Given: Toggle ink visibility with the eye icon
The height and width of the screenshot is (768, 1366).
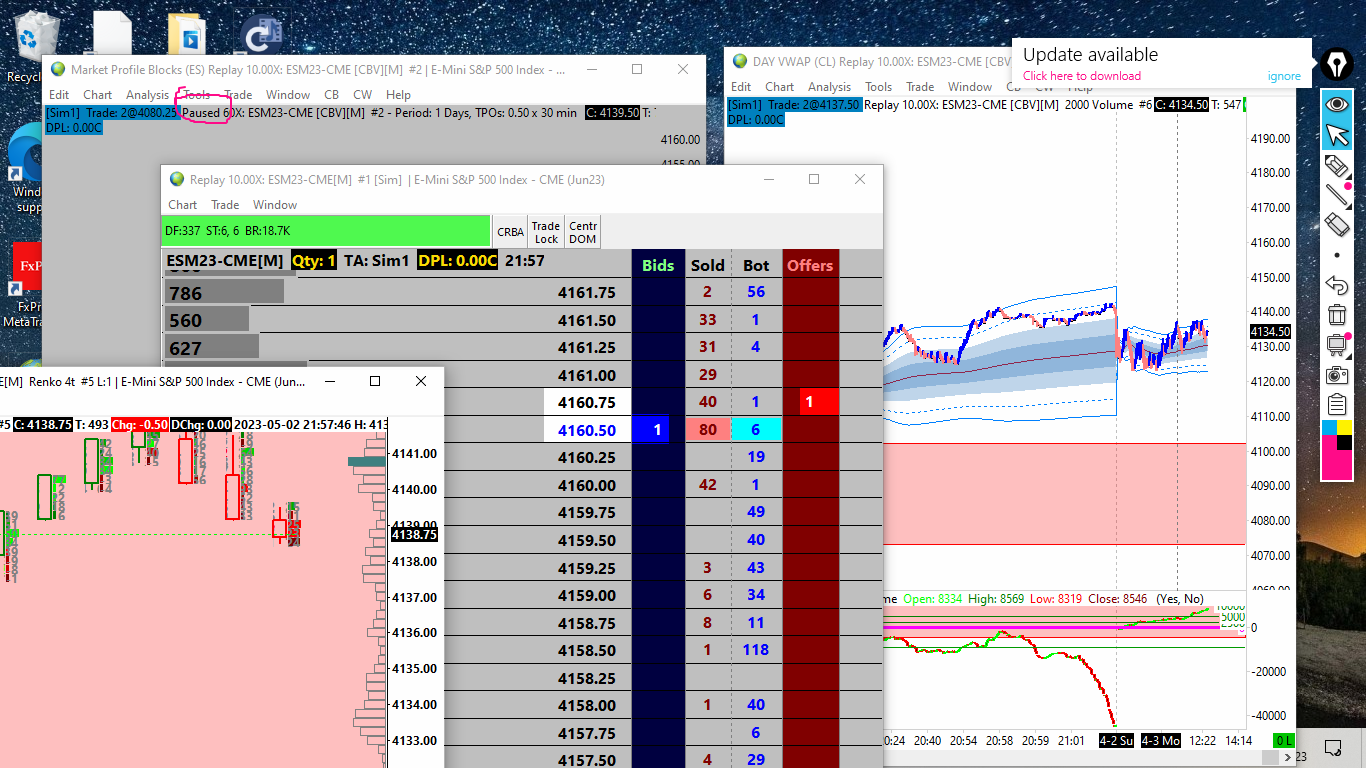Looking at the screenshot, I should pyautogui.click(x=1337, y=103).
